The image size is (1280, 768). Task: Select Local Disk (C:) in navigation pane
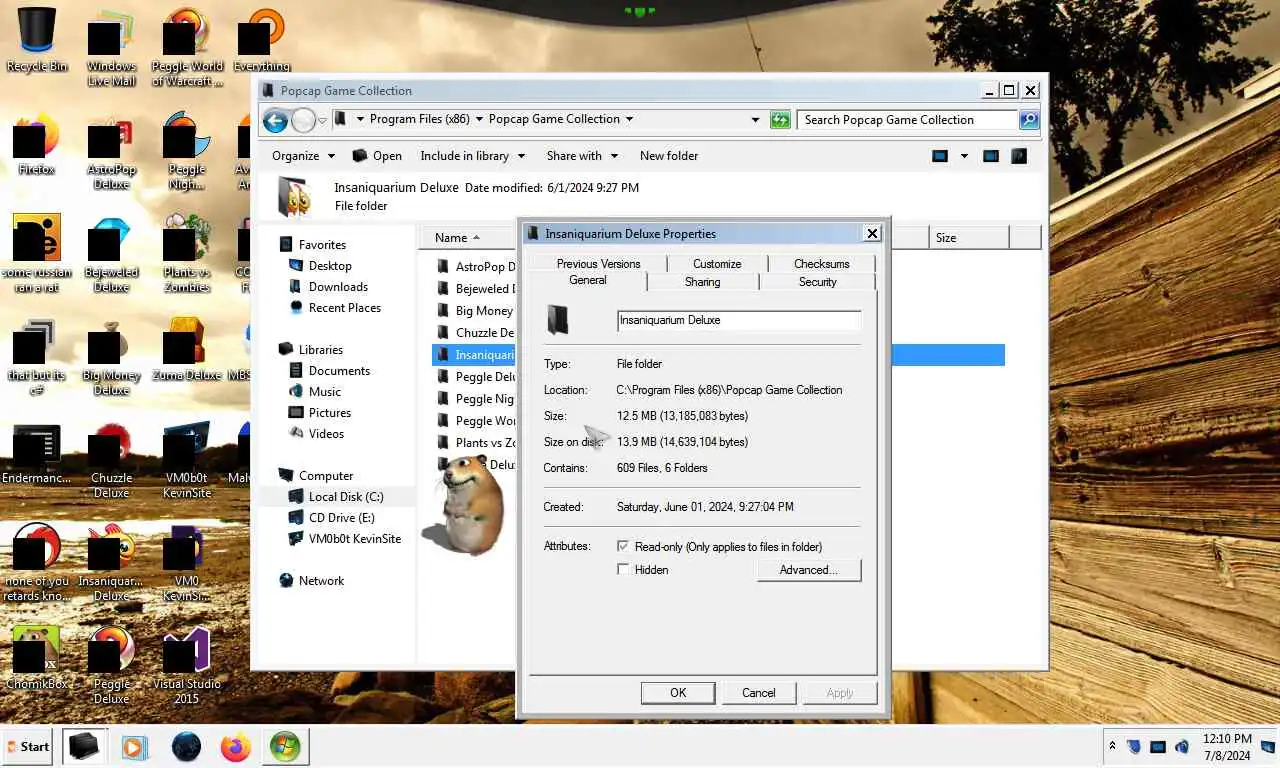345,497
